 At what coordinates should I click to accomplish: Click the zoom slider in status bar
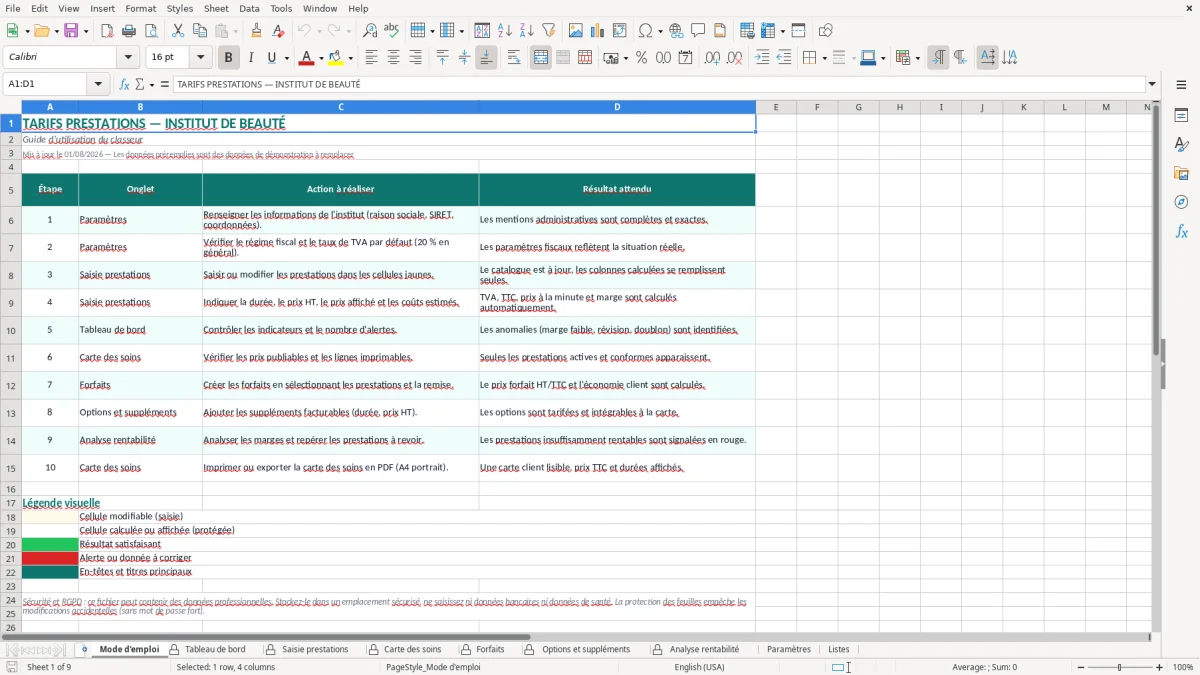[1119, 667]
